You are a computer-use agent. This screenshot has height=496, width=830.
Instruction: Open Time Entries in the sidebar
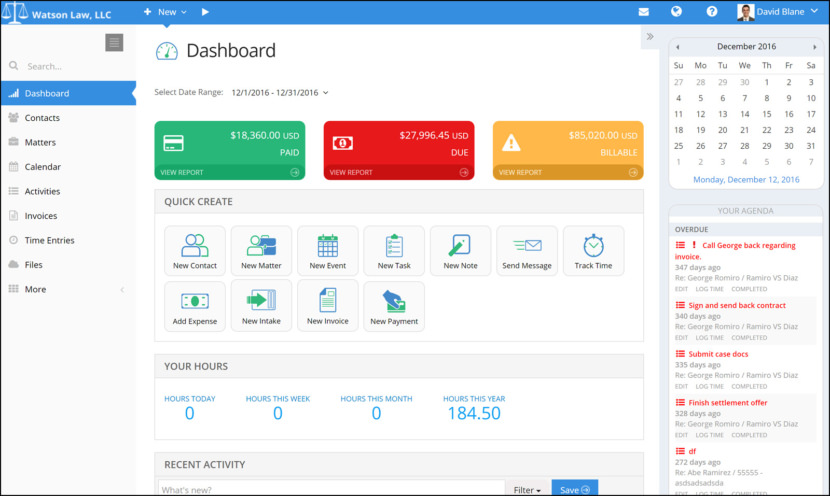[x=68, y=240]
